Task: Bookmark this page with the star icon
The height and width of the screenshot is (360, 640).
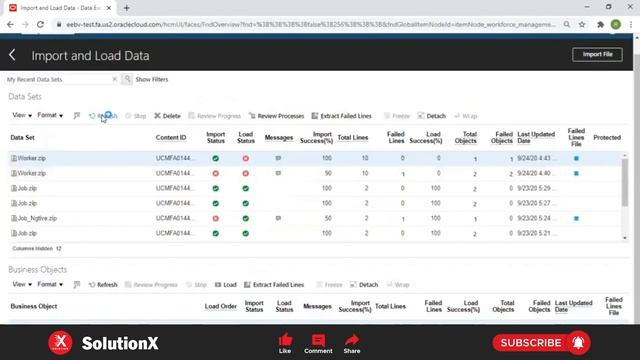Action: click(x=582, y=24)
